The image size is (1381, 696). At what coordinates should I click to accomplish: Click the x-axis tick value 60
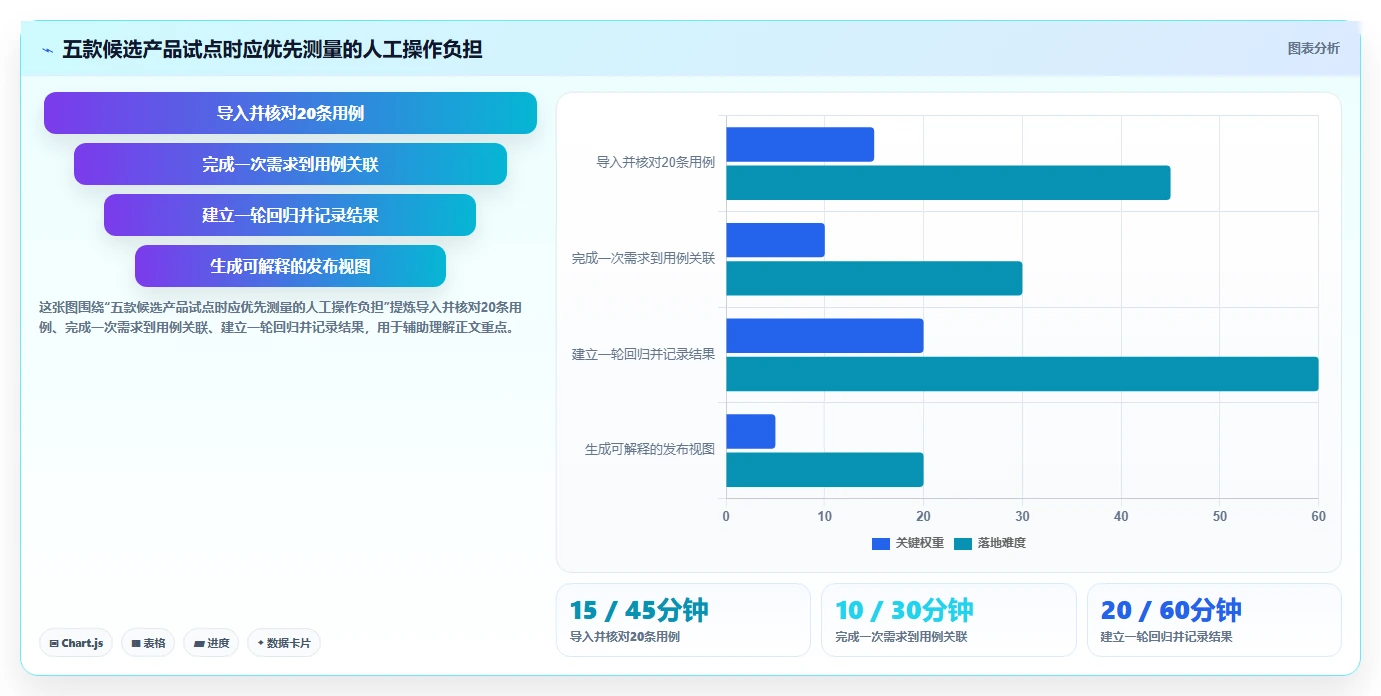pos(1318,516)
